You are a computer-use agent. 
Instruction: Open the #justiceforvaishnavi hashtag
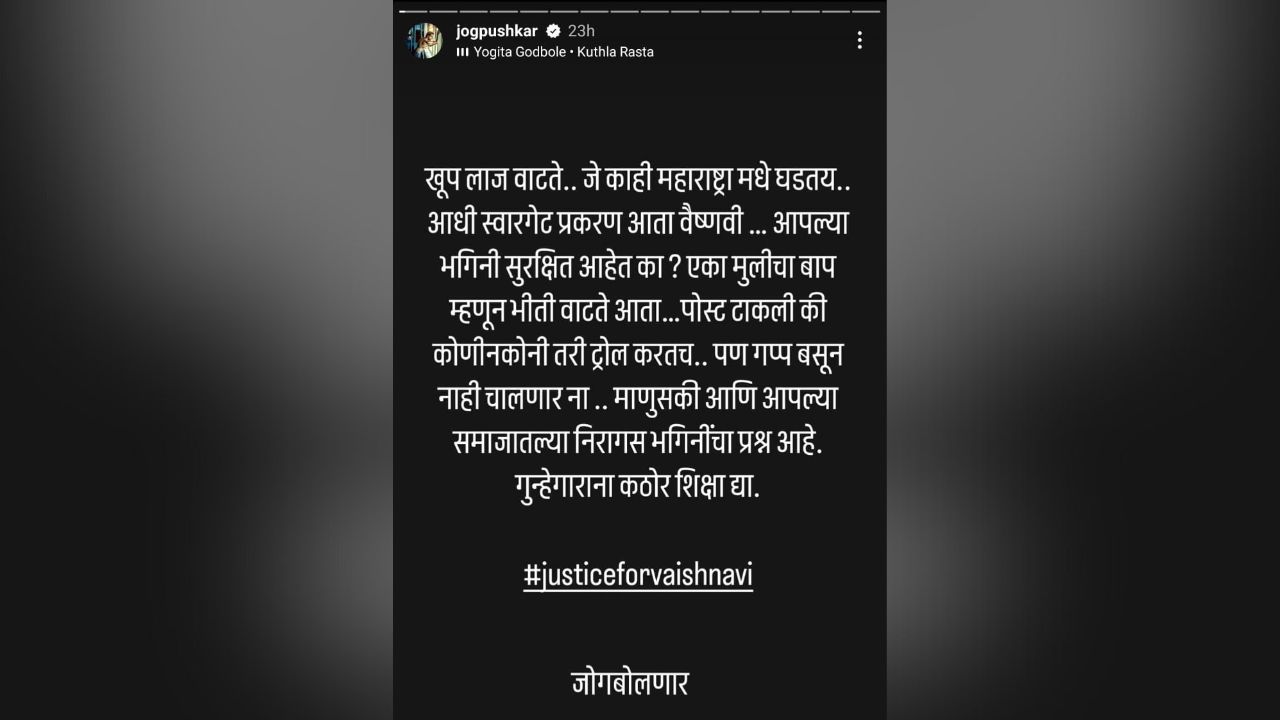pyautogui.click(x=638, y=577)
